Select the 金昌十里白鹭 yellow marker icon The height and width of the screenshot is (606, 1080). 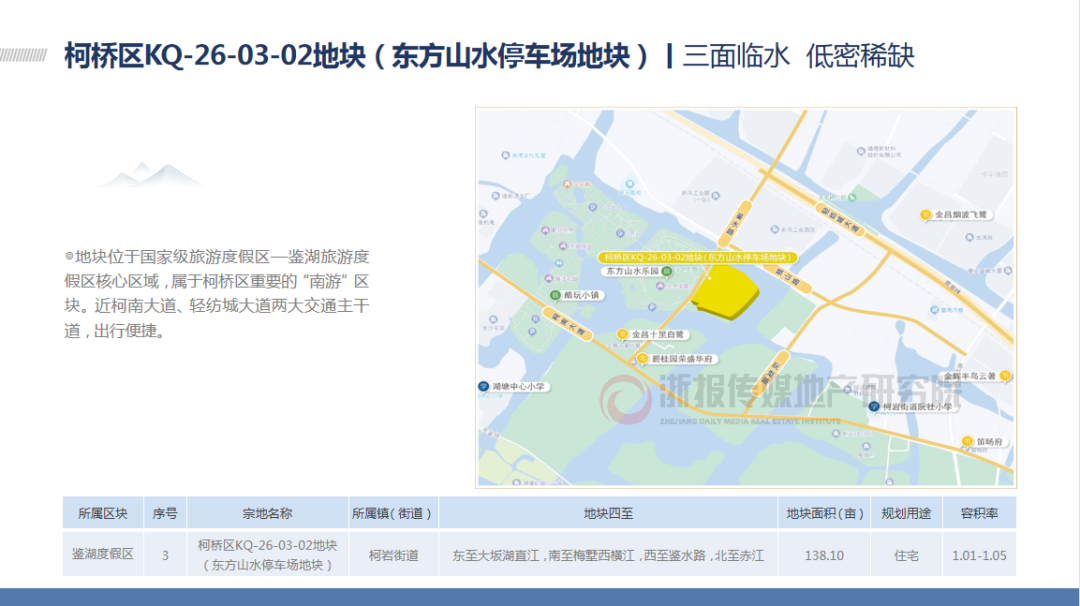click(624, 334)
